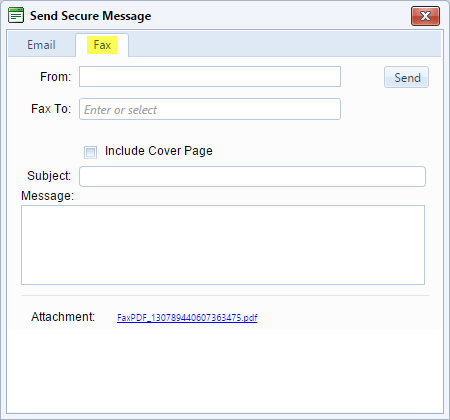
Task: Click the green Send Secure Message window icon
Action: click(16, 15)
